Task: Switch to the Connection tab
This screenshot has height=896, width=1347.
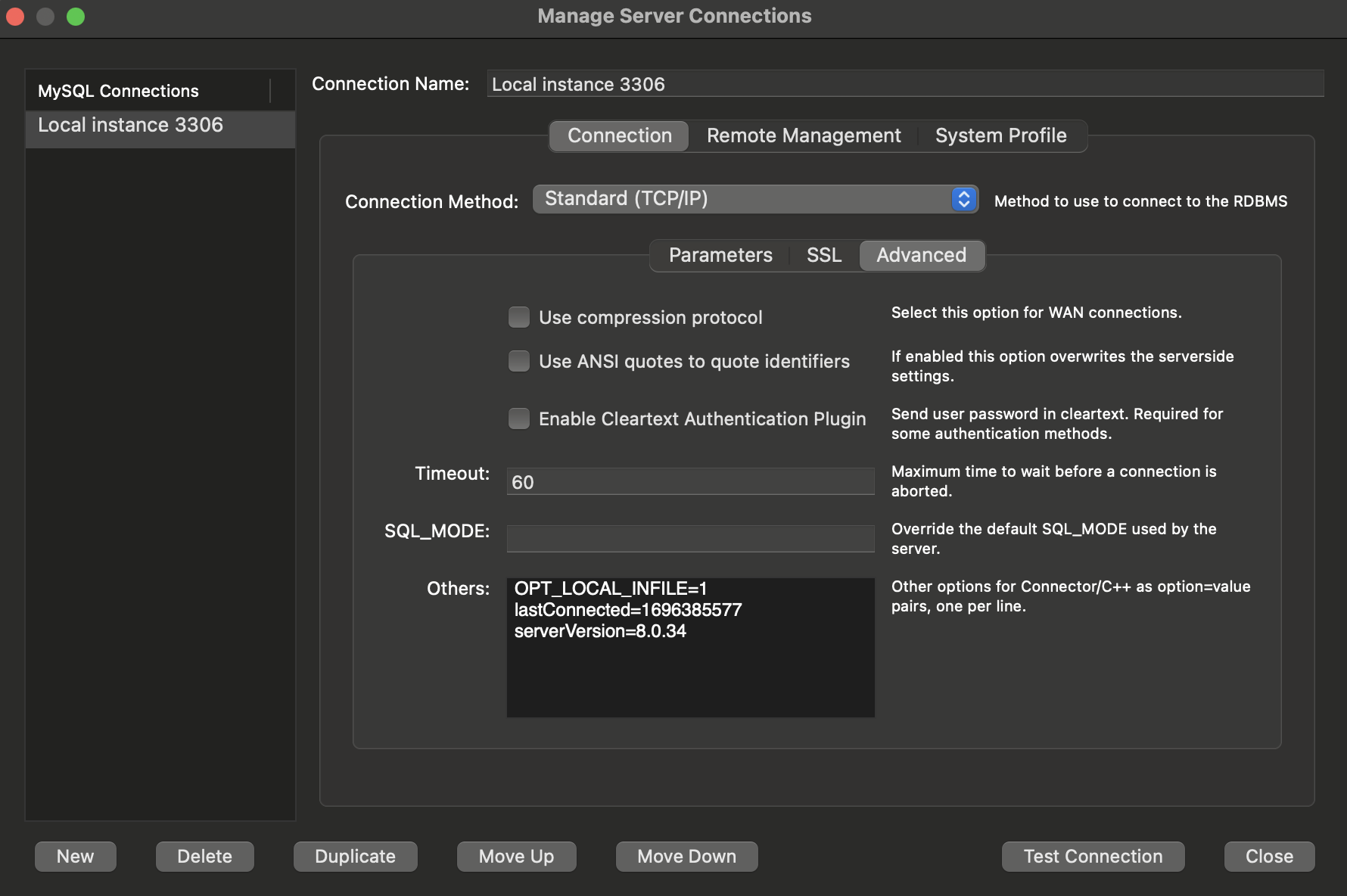Action: 619,135
